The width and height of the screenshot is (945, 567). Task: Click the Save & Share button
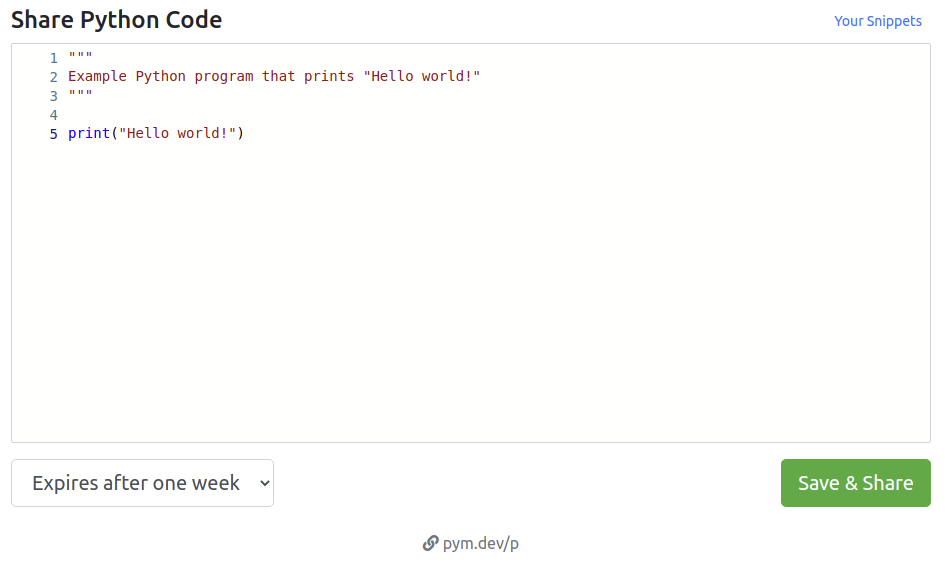pos(855,483)
